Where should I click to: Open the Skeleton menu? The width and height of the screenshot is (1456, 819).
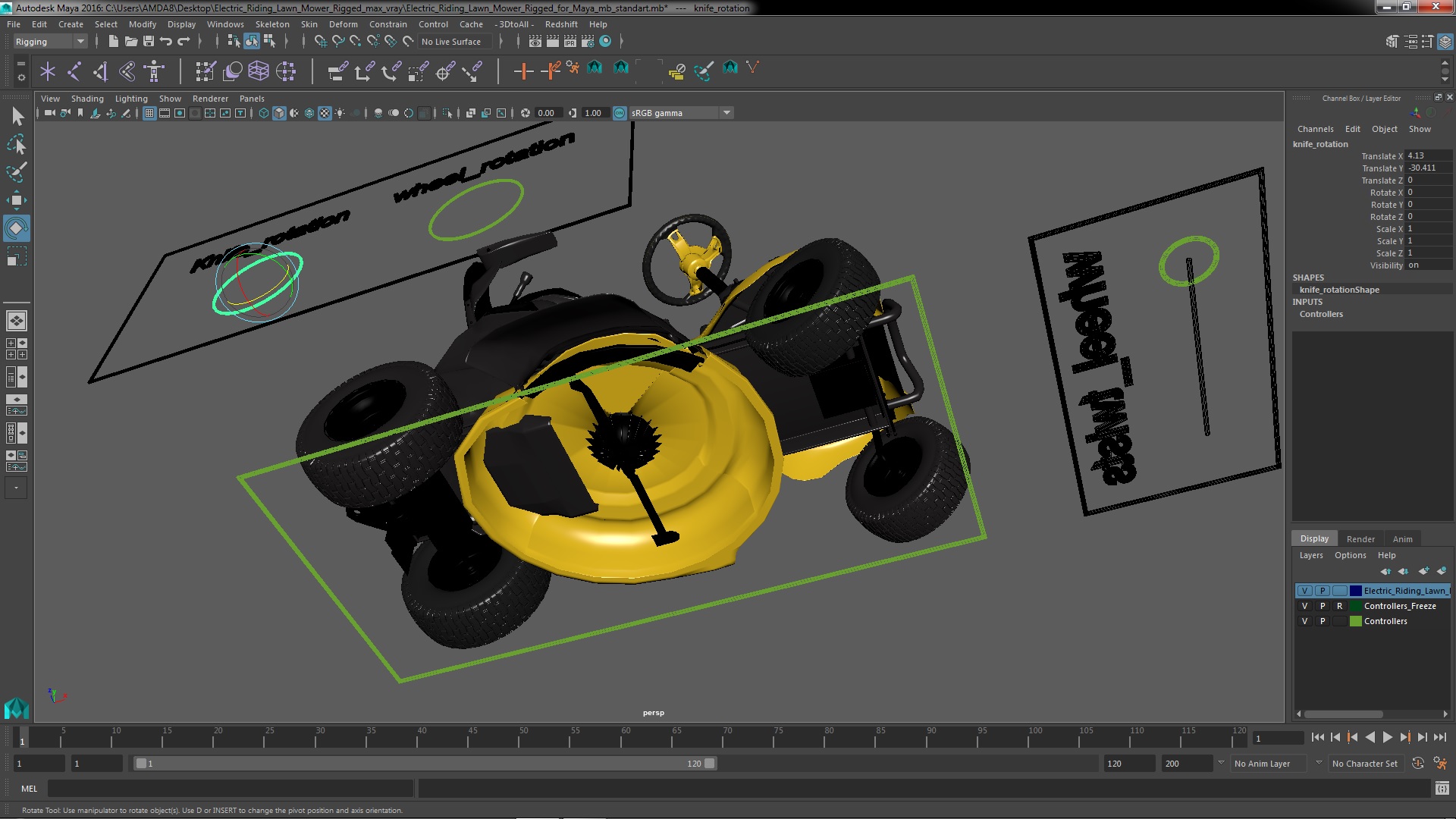click(271, 24)
